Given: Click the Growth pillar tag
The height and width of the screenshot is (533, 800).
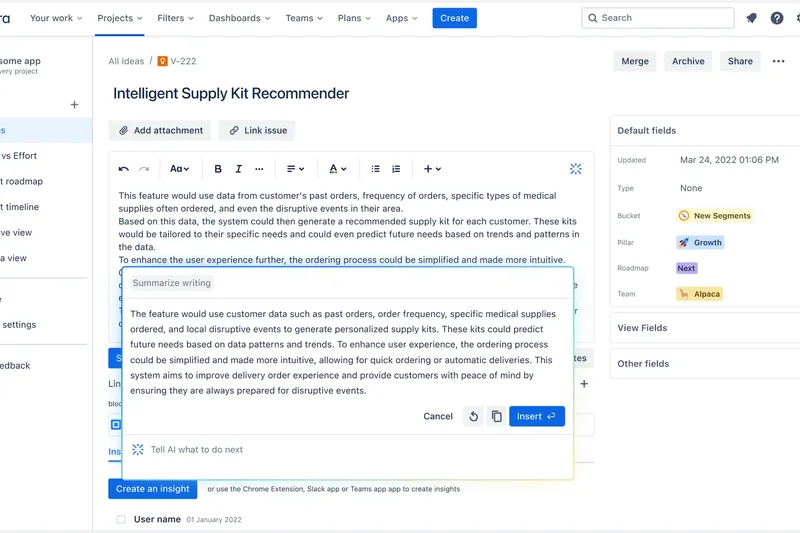Looking at the screenshot, I should point(700,242).
